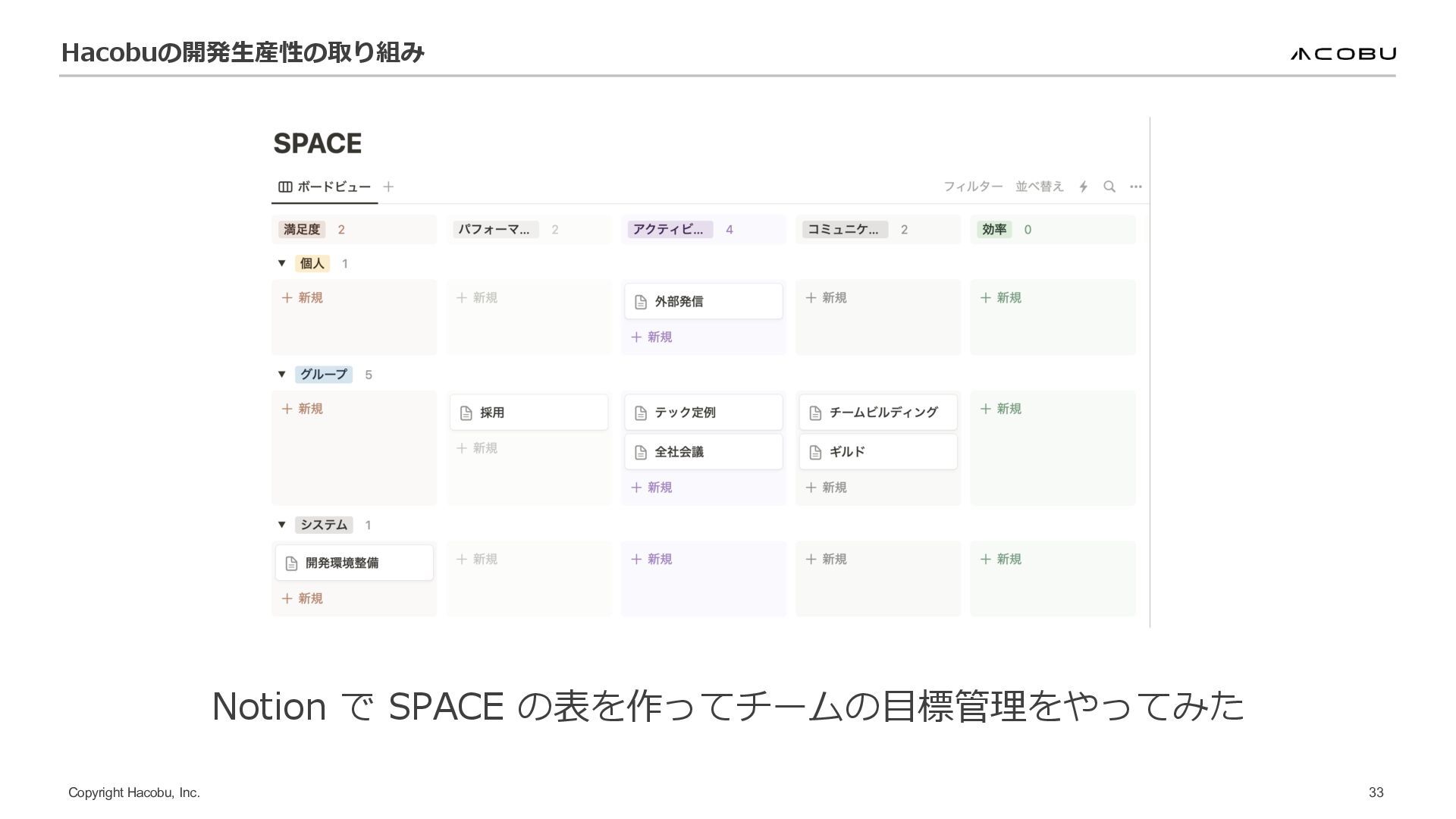1456x819 pixels.
Task: Click the Hacobu logo in the header
Action: coord(1343,53)
